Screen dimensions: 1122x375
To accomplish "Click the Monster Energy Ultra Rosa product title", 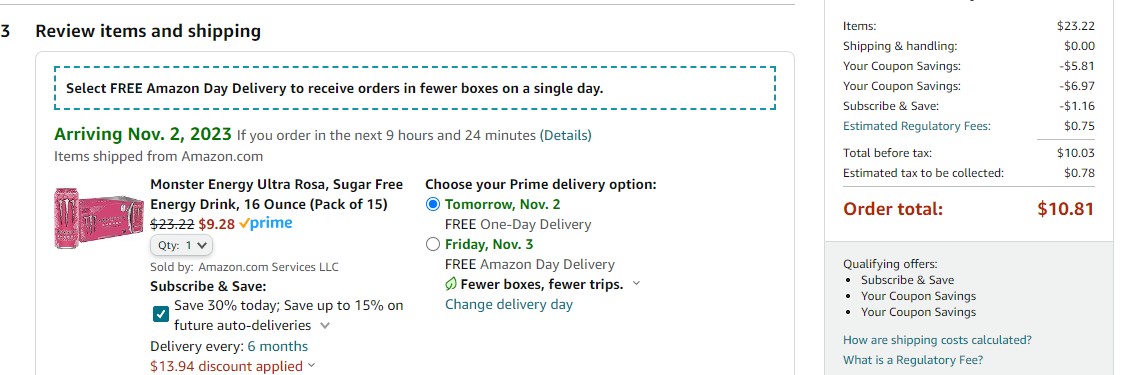I will (x=276, y=194).
